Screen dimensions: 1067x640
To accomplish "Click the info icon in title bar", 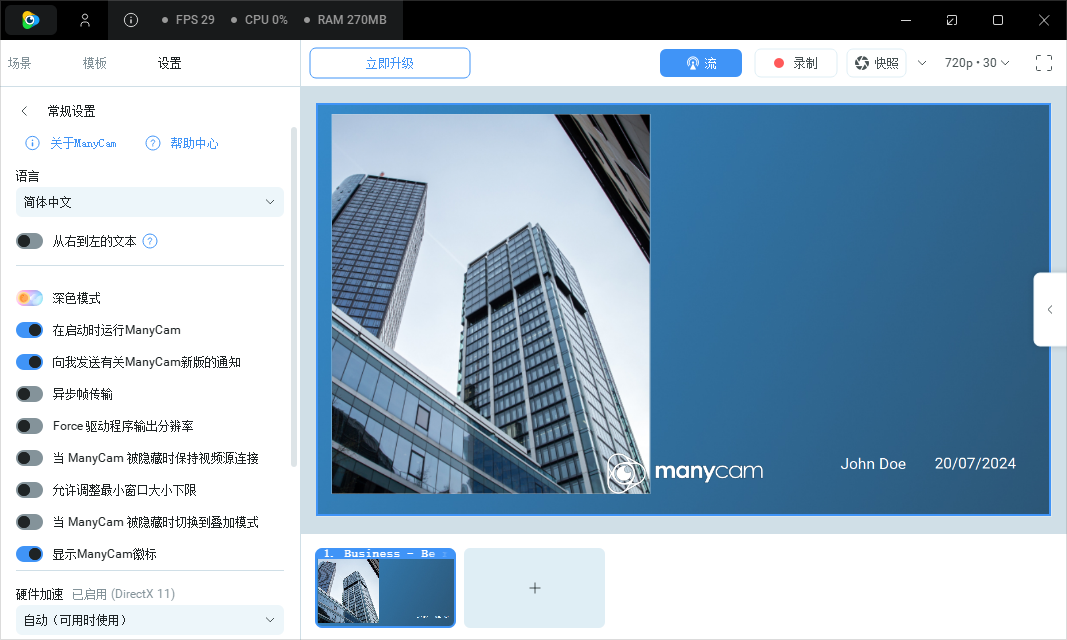I will [x=131, y=20].
